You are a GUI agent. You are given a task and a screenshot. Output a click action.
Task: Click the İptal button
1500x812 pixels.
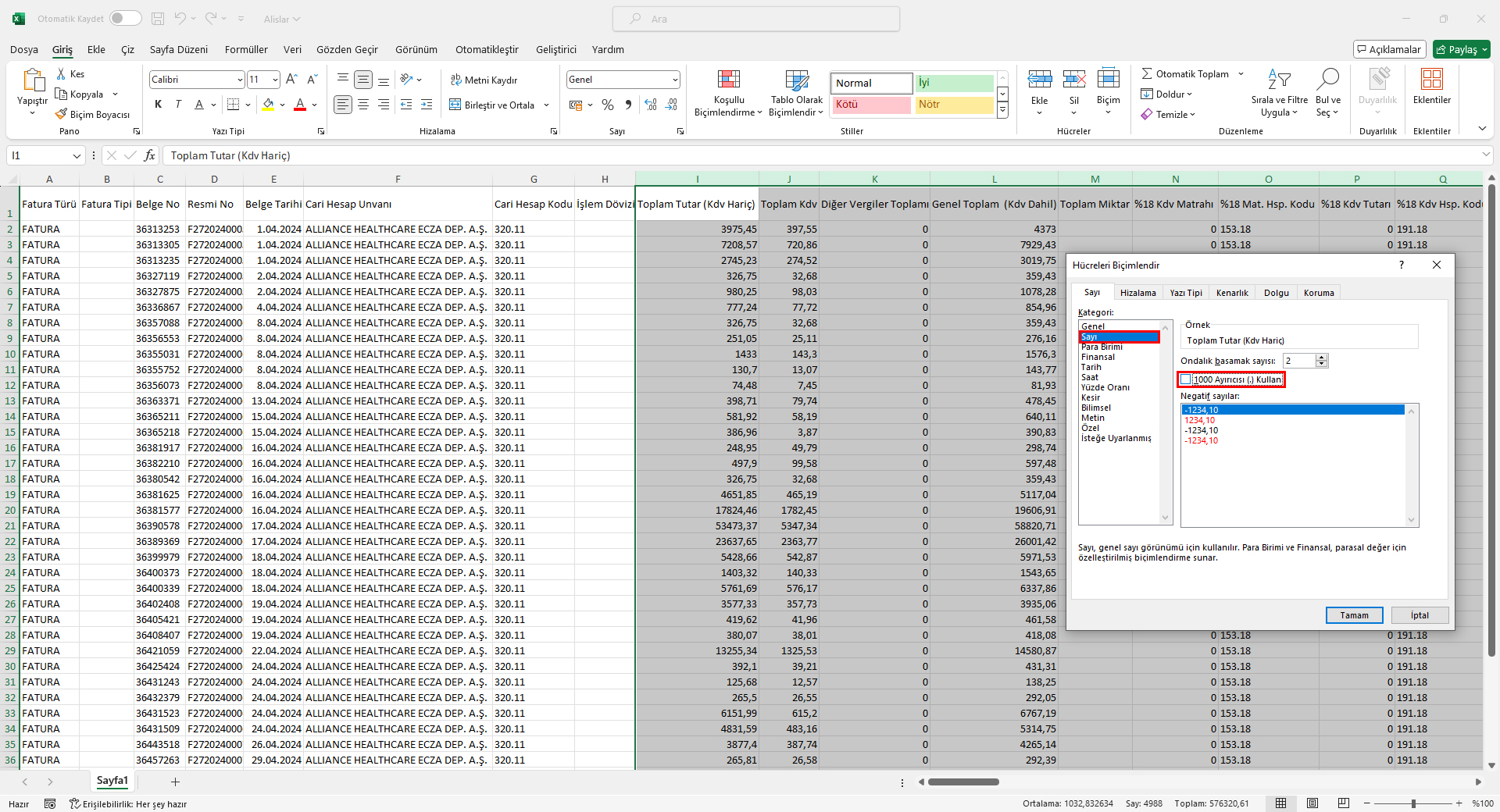tap(1420, 615)
